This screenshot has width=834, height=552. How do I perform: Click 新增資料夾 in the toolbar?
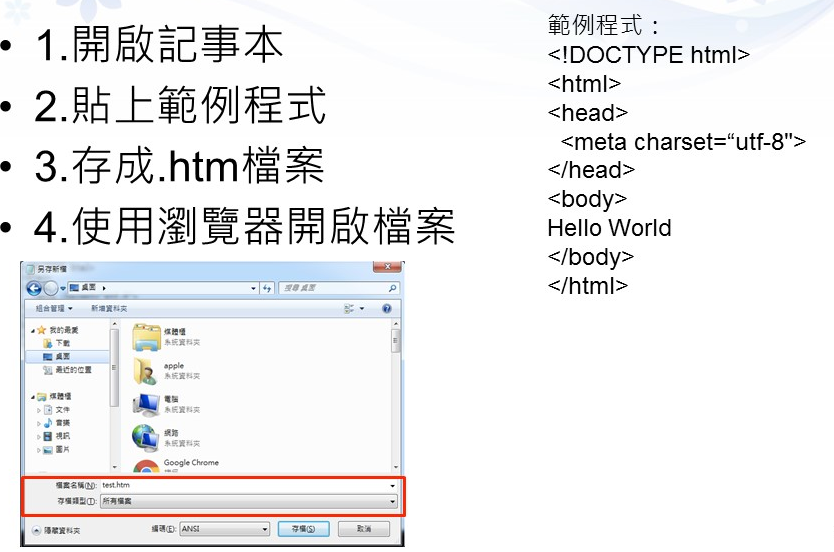(x=109, y=308)
